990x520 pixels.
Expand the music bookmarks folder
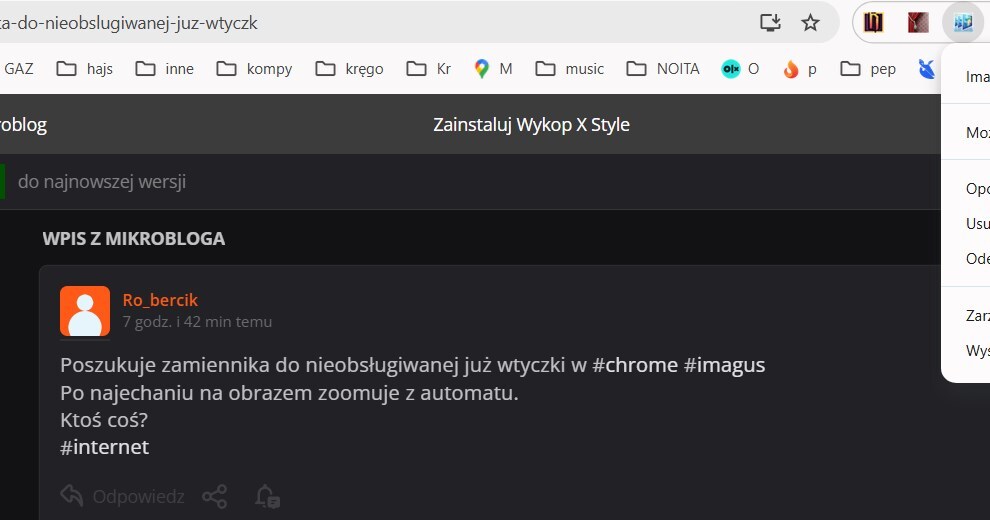(x=569, y=69)
